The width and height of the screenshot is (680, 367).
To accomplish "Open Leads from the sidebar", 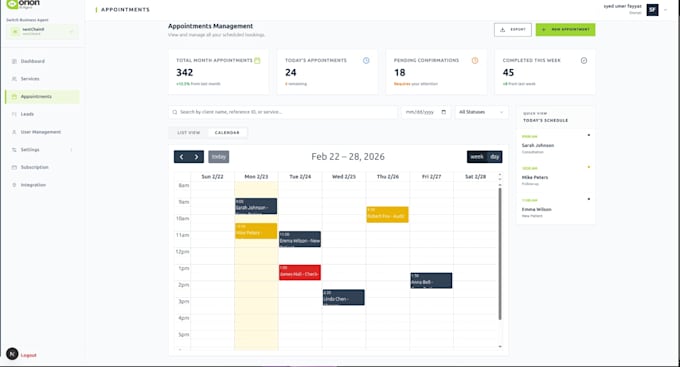I will coord(42,114).
